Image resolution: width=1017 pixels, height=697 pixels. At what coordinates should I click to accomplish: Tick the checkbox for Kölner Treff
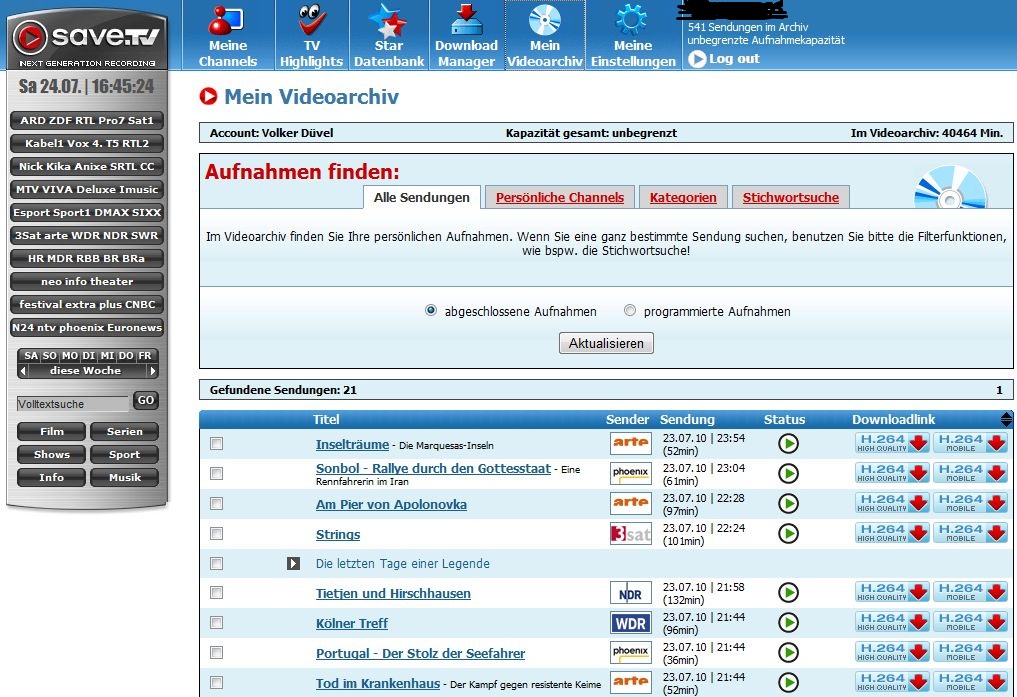[217, 622]
